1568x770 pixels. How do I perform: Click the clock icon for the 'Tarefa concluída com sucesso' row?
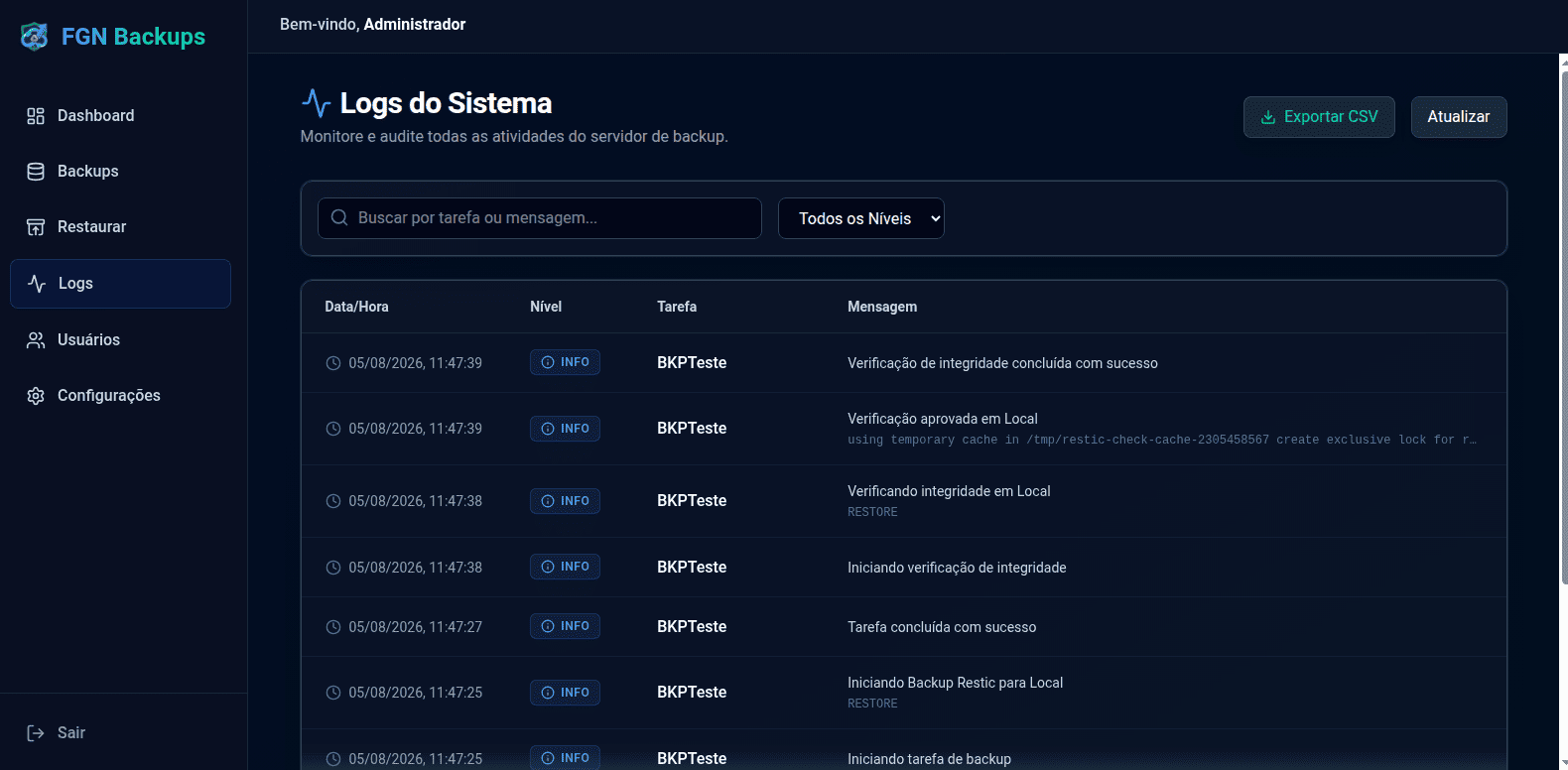(333, 627)
